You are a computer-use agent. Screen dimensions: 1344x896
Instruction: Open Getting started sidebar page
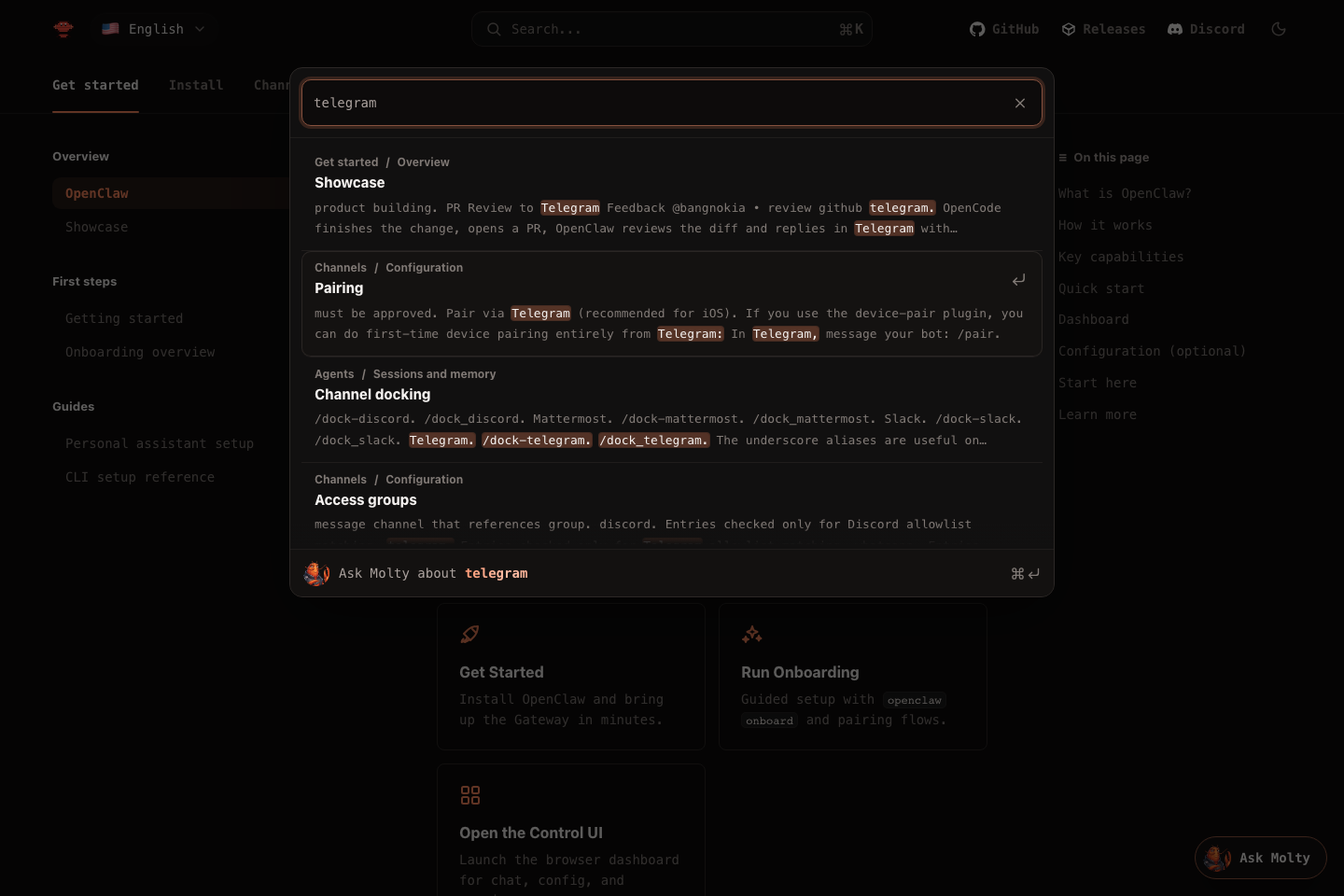(124, 318)
